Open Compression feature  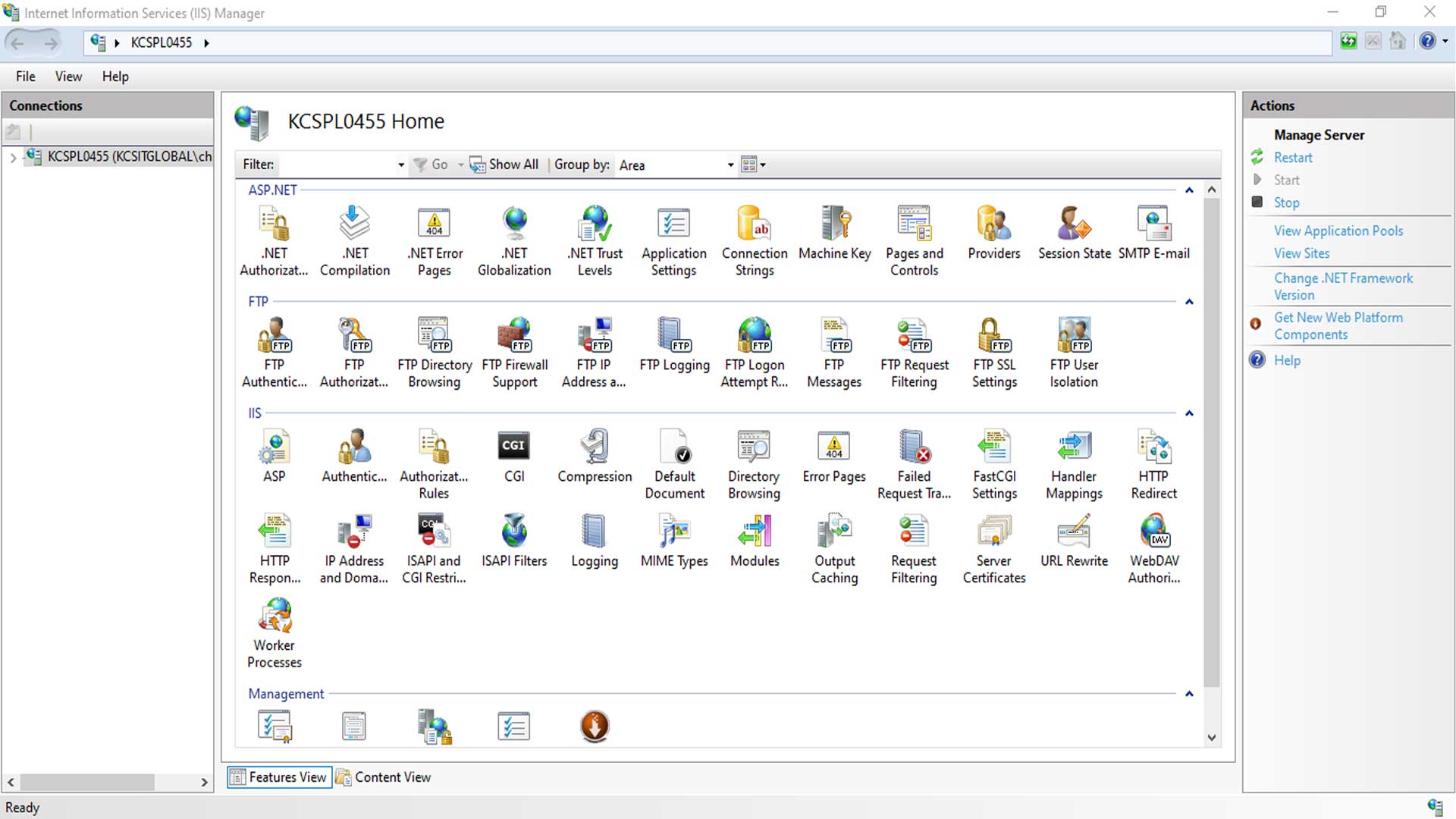(x=595, y=456)
